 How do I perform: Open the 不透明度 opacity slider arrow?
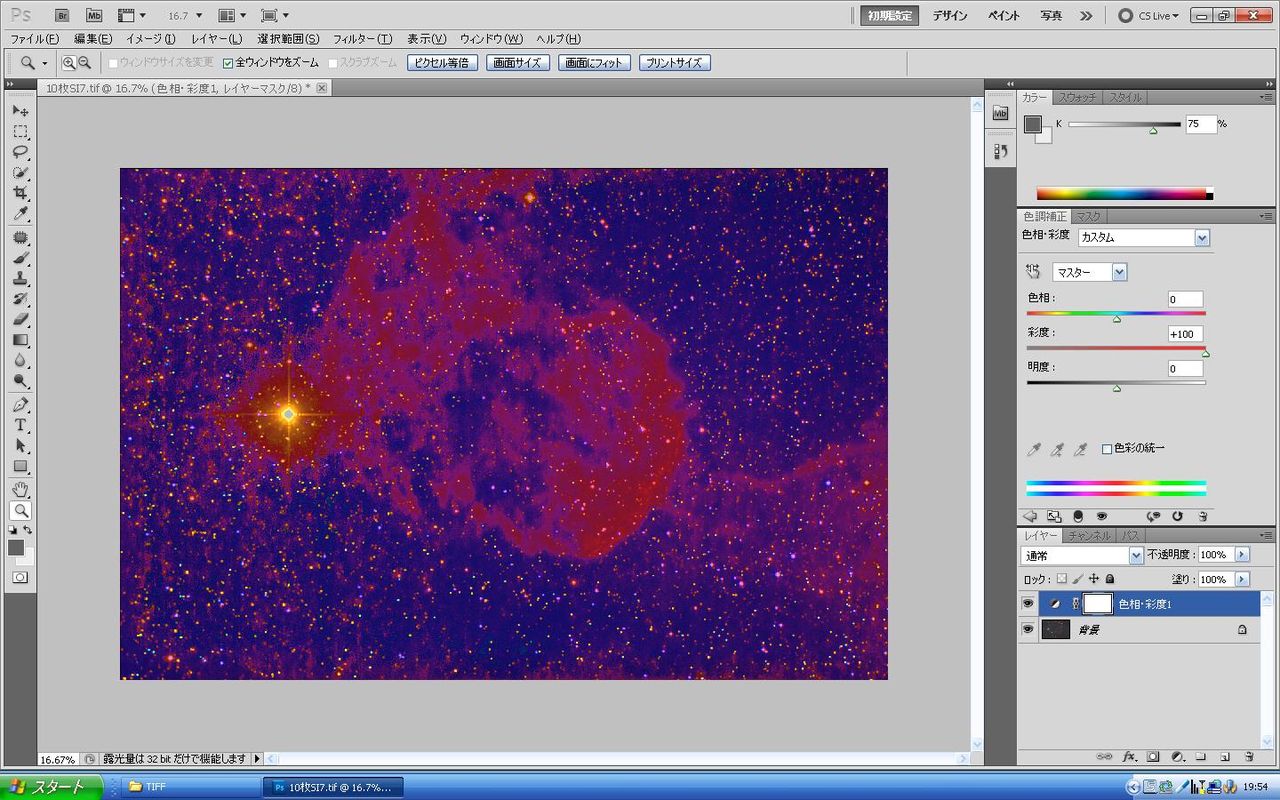tap(1242, 554)
